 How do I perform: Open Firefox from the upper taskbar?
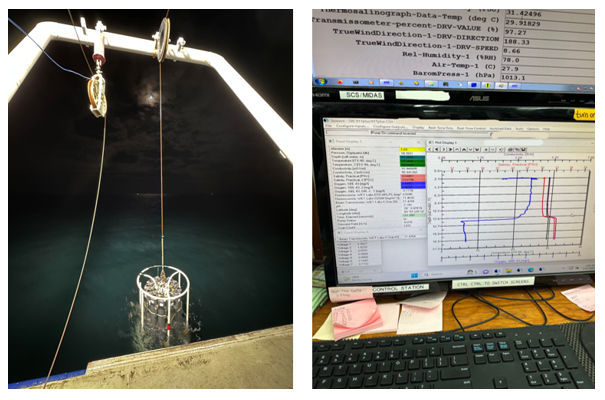point(340,82)
